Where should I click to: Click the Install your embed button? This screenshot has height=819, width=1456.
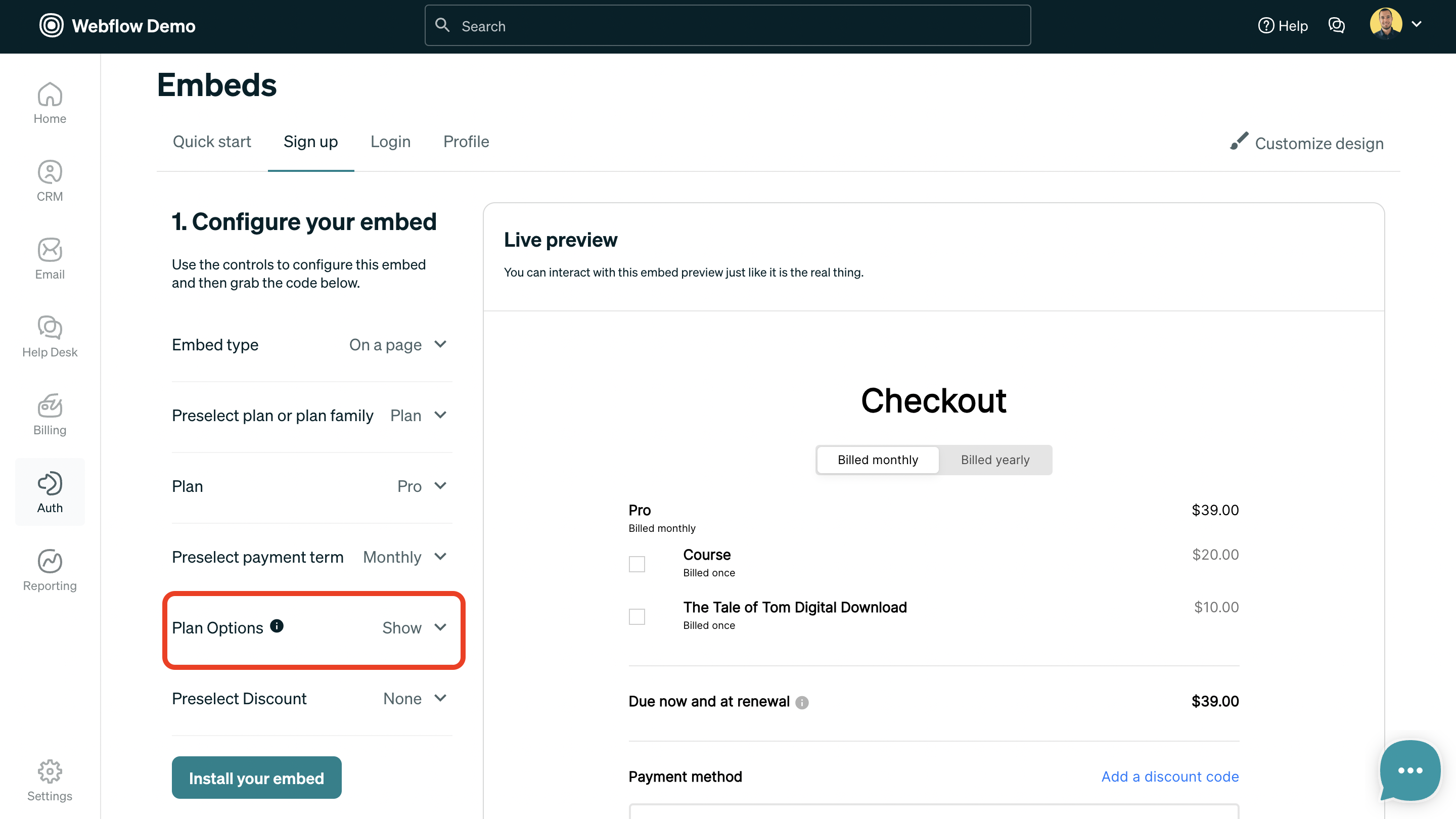[x=256, y=778]
